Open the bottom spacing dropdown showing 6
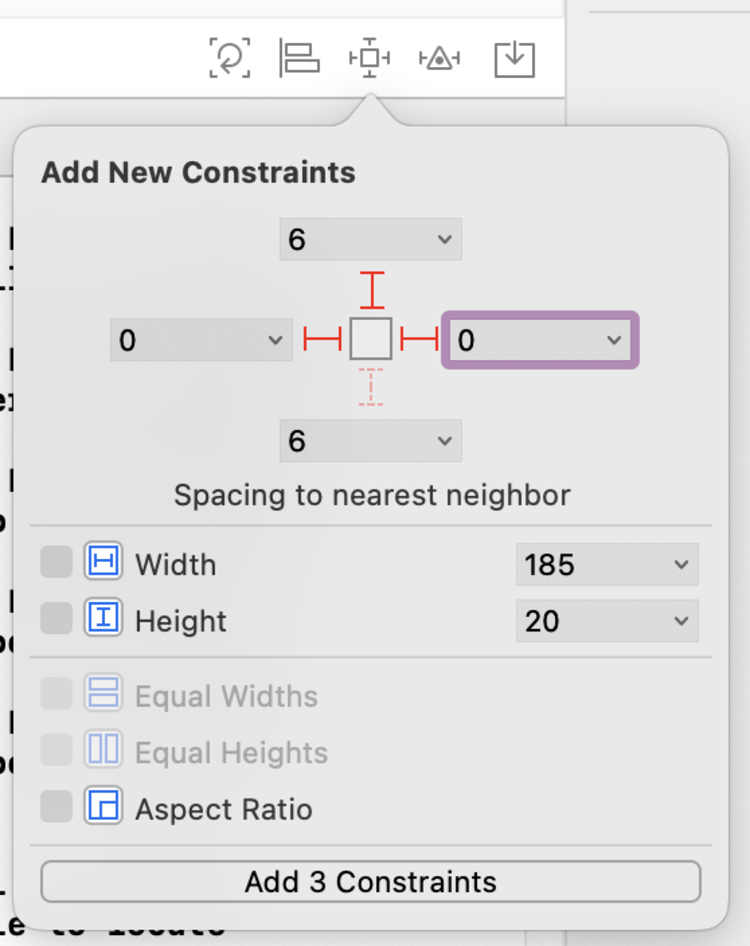Screen dimensions: 750x946 point(370,440)
